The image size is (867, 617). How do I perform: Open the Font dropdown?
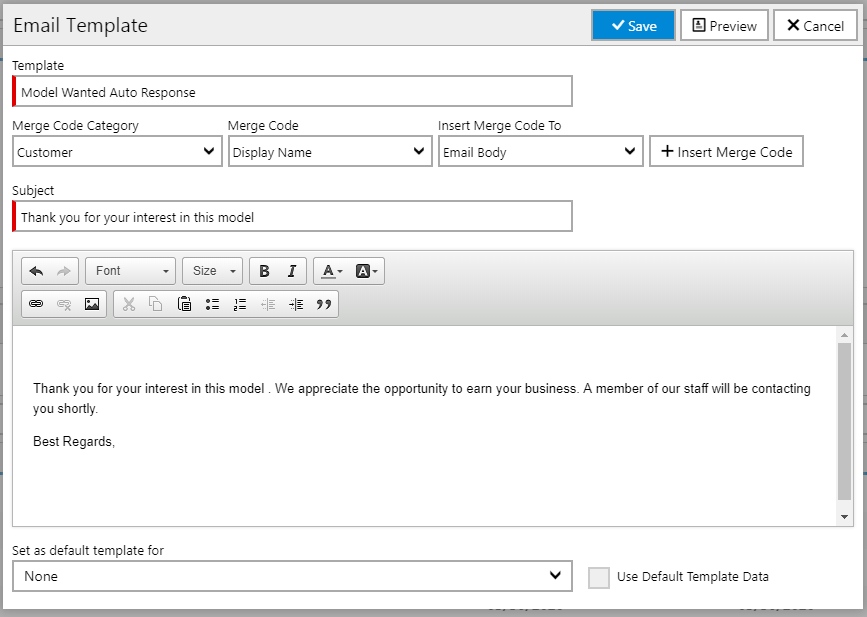[130, 271]
